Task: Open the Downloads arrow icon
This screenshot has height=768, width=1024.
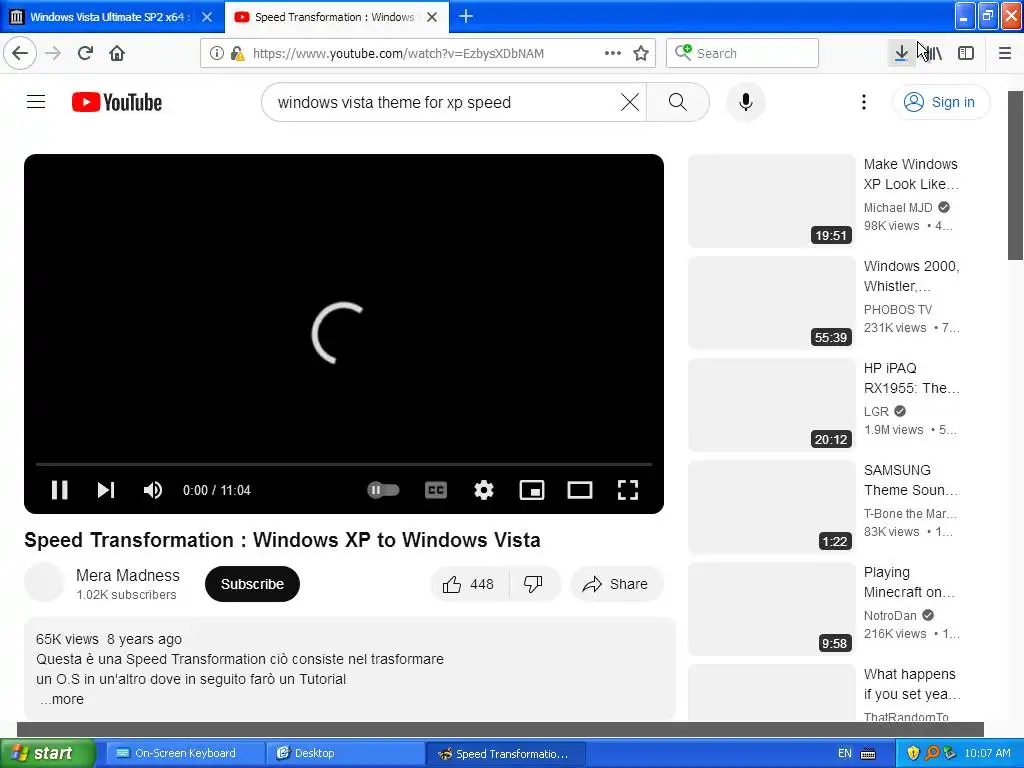Action: (x=901, y=53)
